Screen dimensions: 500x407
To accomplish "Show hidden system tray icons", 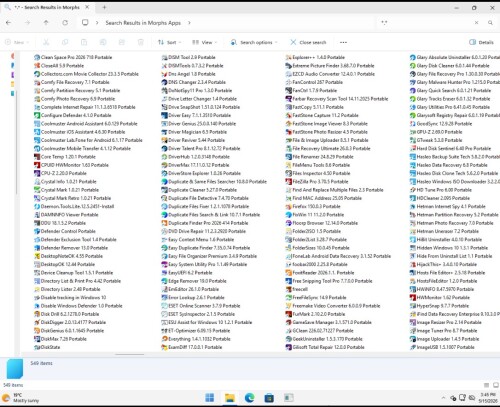I will (443, 398).
